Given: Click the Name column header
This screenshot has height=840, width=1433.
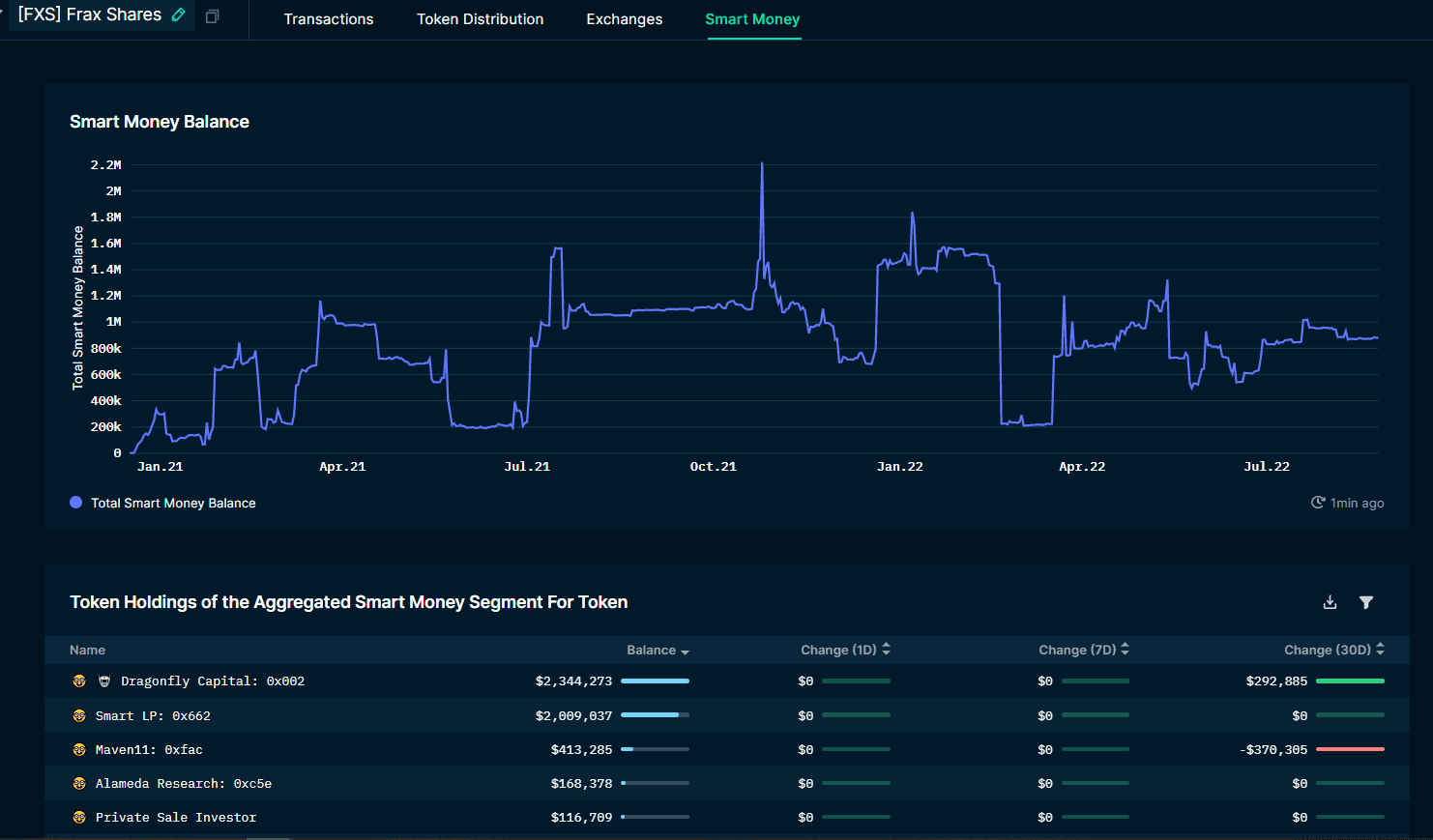Looking at the screenshot, I should coord(87,651).
